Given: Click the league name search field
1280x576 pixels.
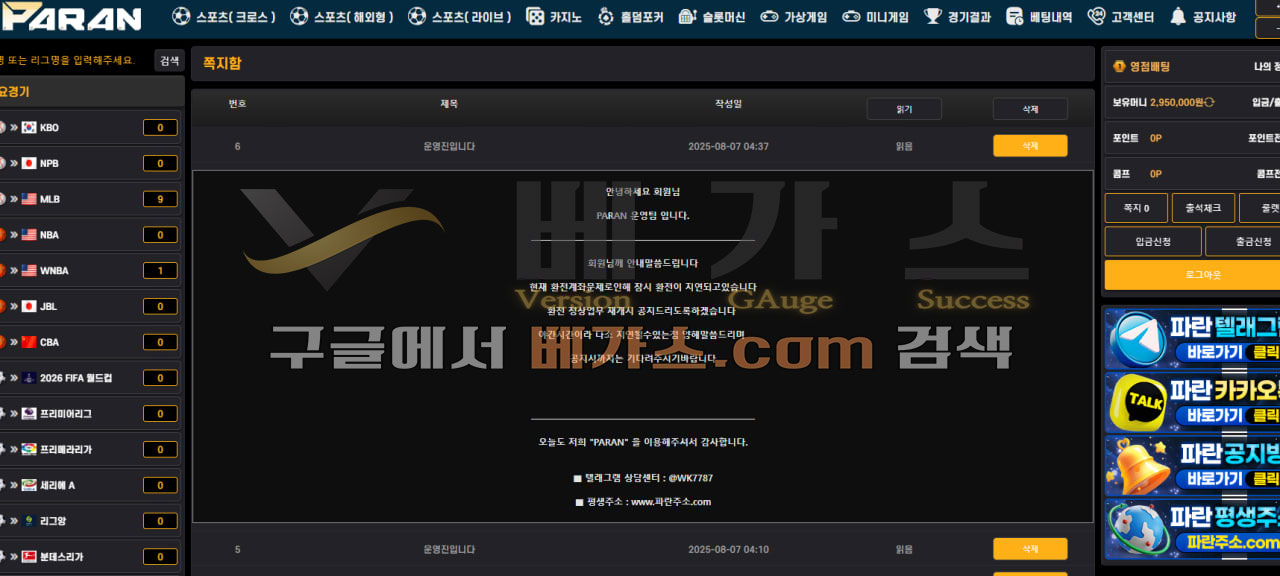Looking at the screenshot, I should pyautogui.click(x=75, y=61).
